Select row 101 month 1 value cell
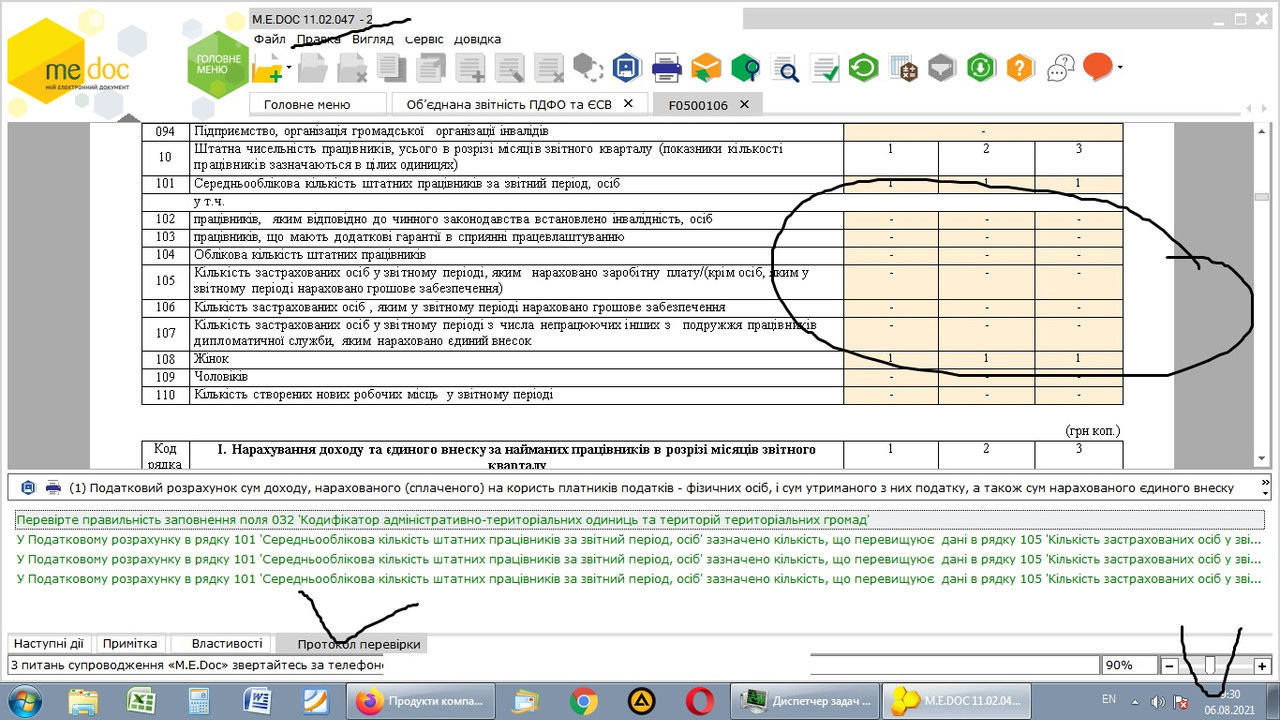This screenshot has height=720, width=1280. 890,184
